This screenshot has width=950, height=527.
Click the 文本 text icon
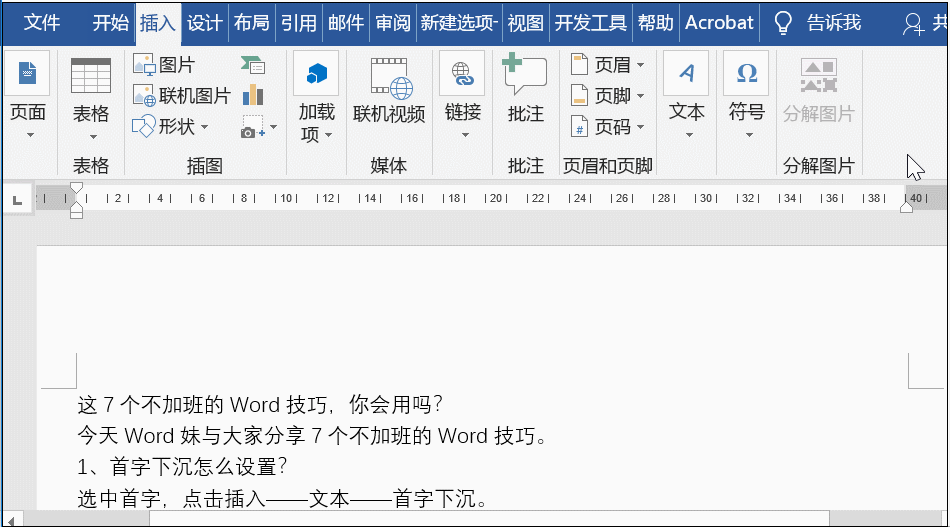coord(686,73)
